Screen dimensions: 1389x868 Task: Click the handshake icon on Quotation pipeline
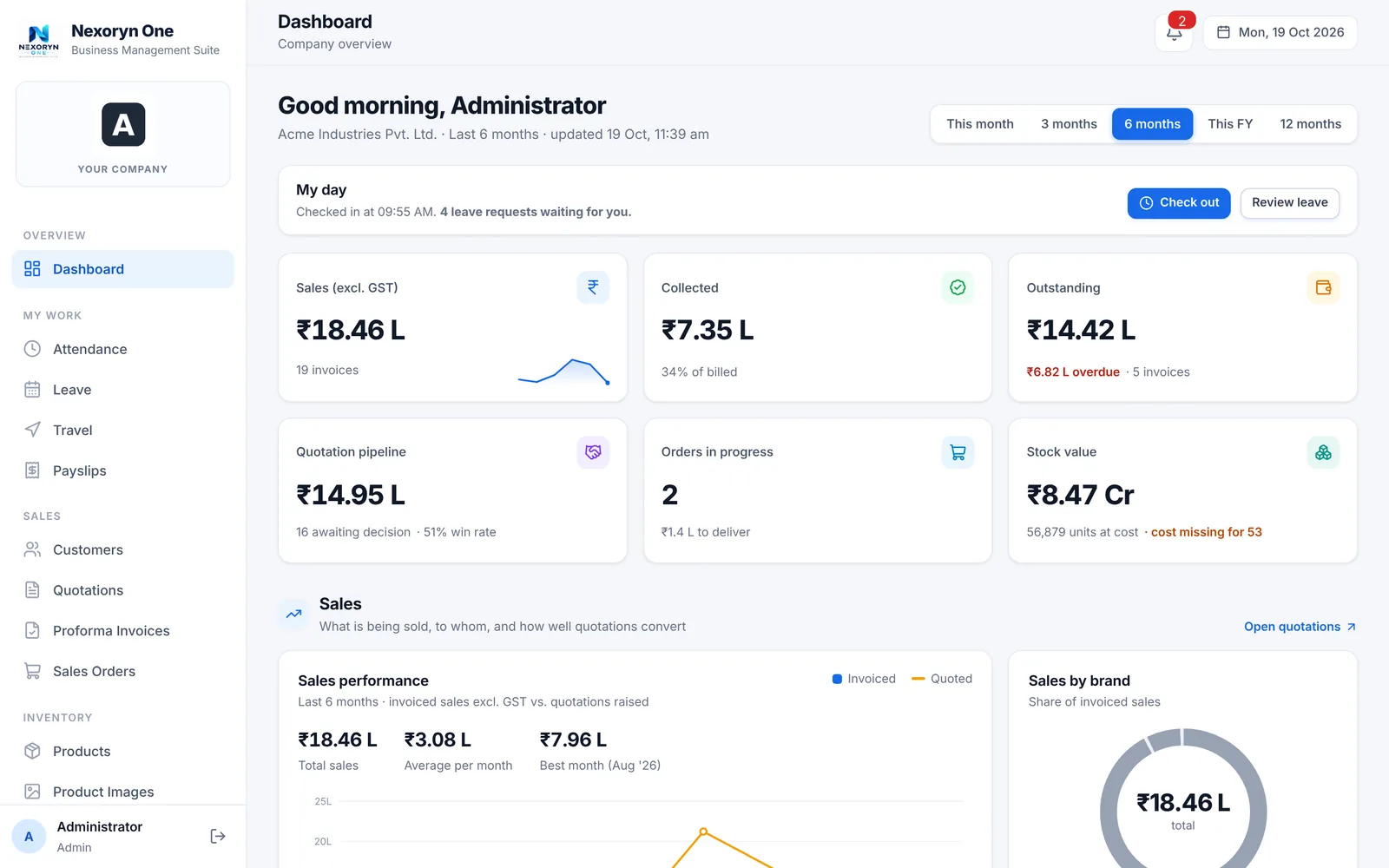click(593, 452)
